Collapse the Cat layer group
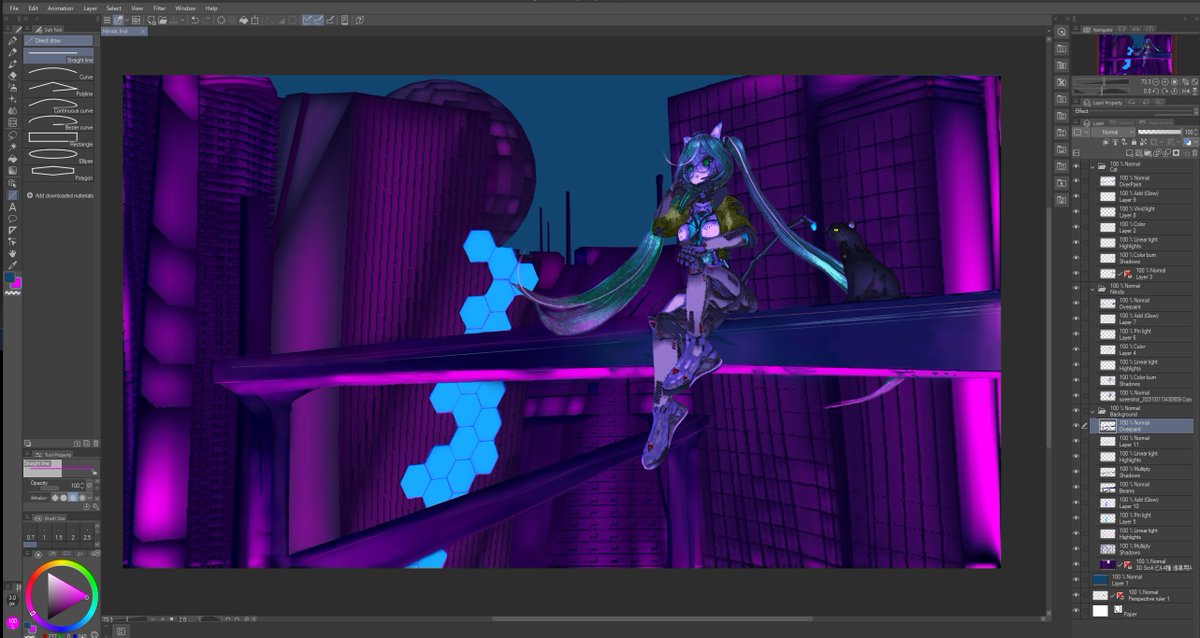Screen dimensions: 1200x638 (1093, 164)
